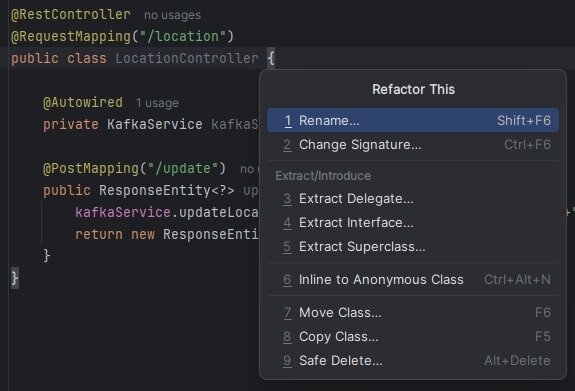Viewport: 575px width, 391px height.
Task: Click the KafkaService type name
Action: [x=155, y=124]
